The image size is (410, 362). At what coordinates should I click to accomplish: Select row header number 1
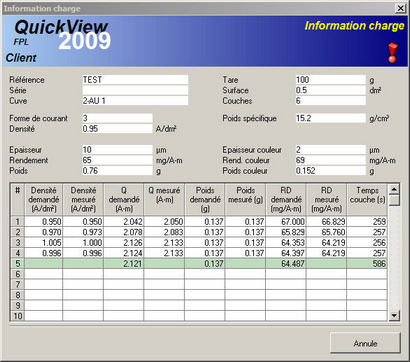coord(18,221)
